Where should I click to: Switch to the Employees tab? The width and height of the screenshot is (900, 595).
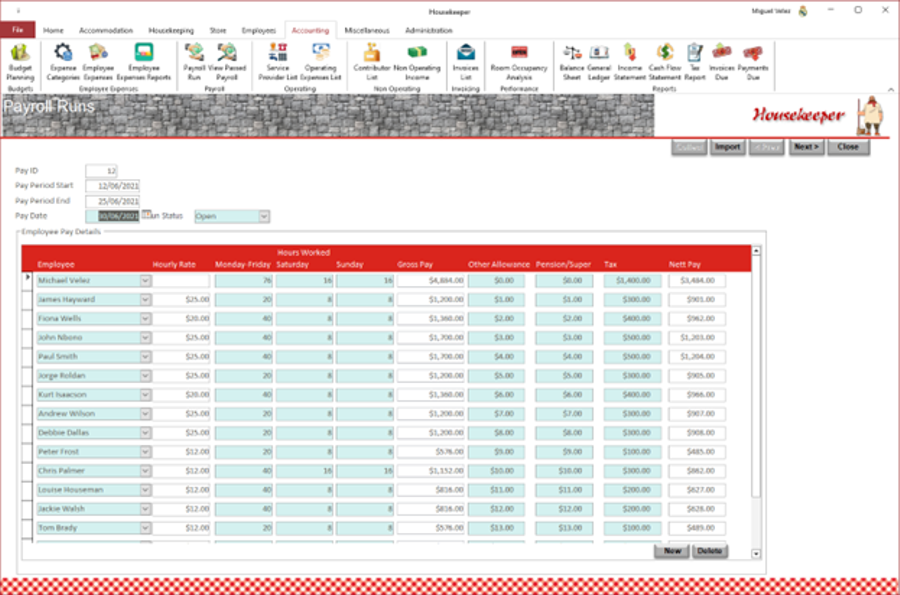pyautogui.click(x=258, y=30)
